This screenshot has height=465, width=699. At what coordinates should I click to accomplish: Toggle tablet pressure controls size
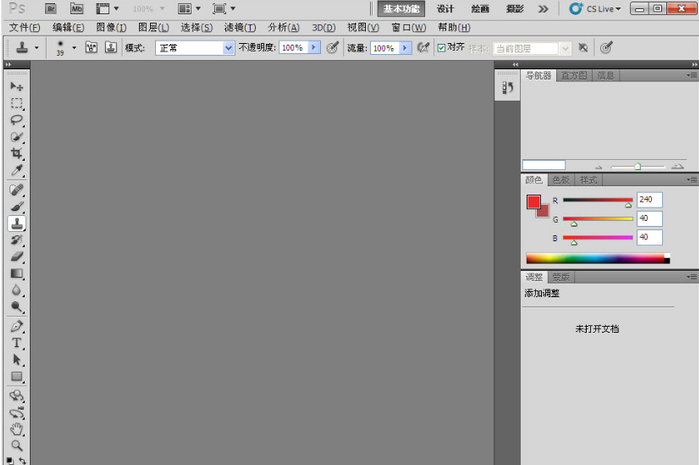coord(606,47)
